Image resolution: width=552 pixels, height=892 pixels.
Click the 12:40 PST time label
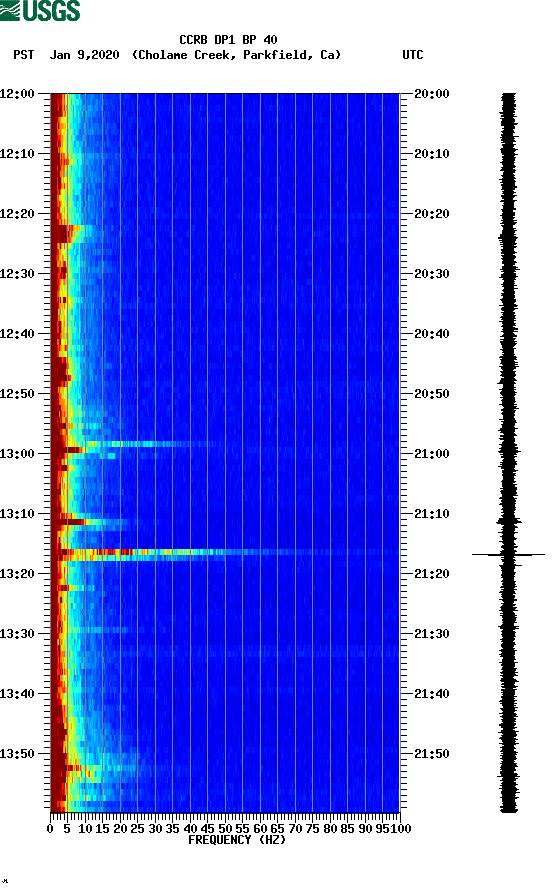(18, 333)
